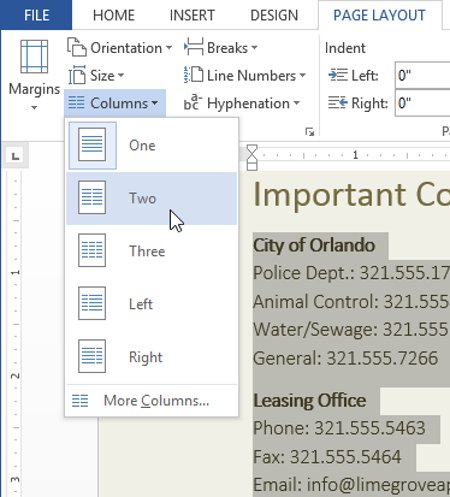The image size is (450, 497).
Task: Click the vertical ruler at mark 2
Action: tap(15, 376)
